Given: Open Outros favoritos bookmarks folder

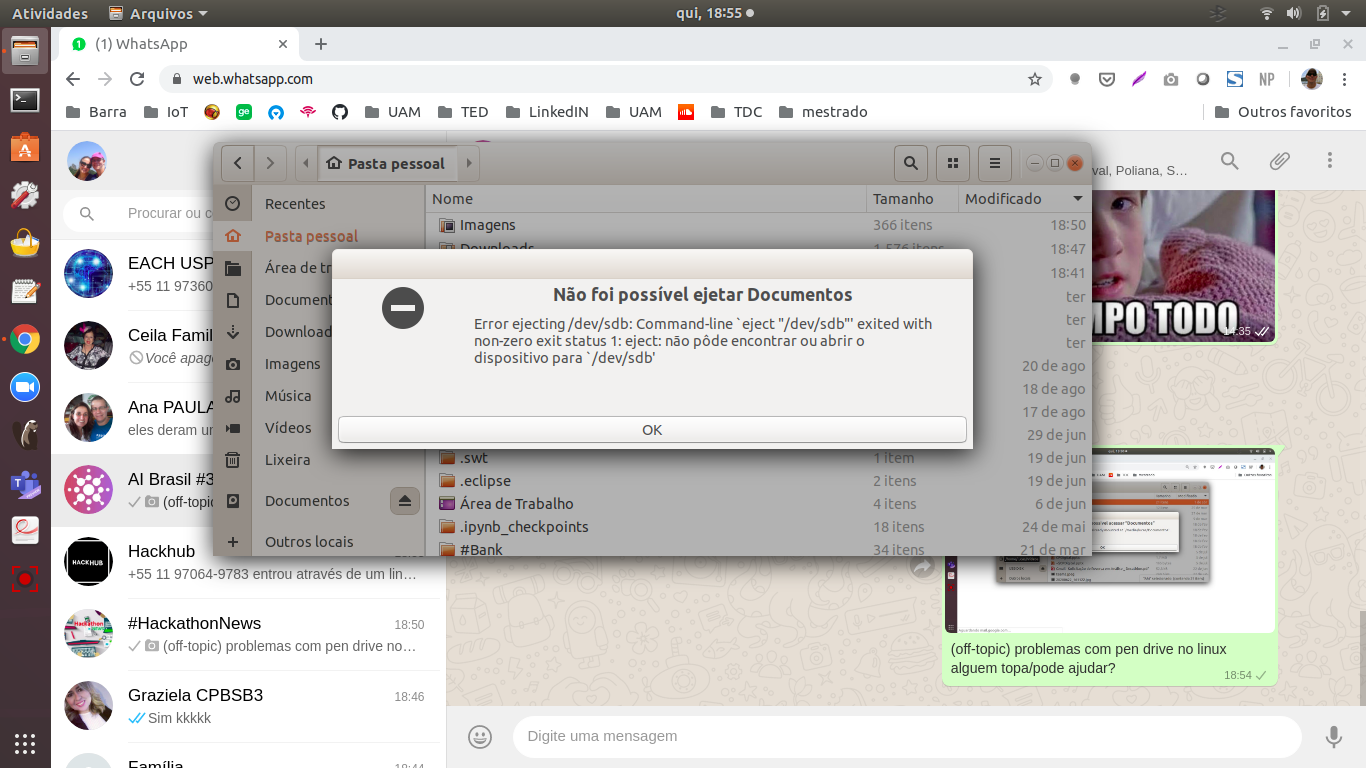Looking at the screenshot, I should 1282,112.
